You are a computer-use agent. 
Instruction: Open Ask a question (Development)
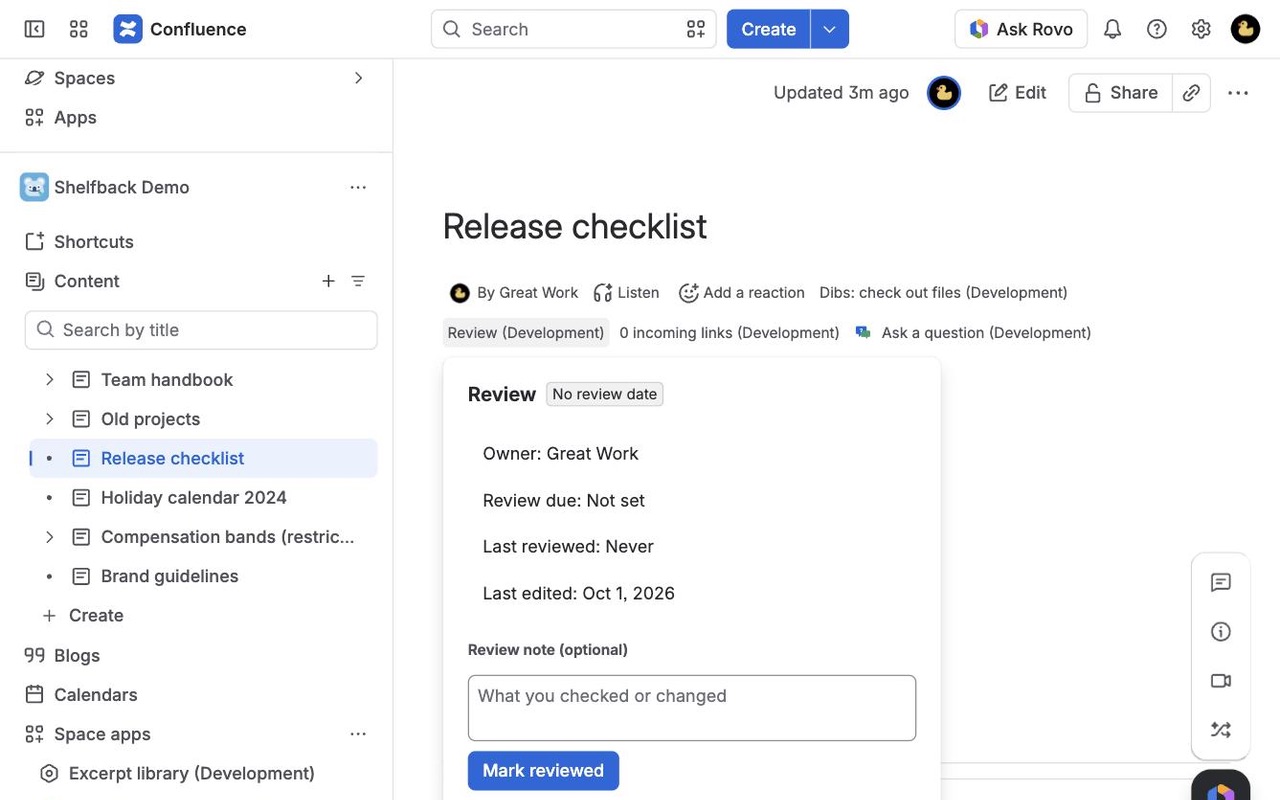pyautogui.click(x=986, y=333)
